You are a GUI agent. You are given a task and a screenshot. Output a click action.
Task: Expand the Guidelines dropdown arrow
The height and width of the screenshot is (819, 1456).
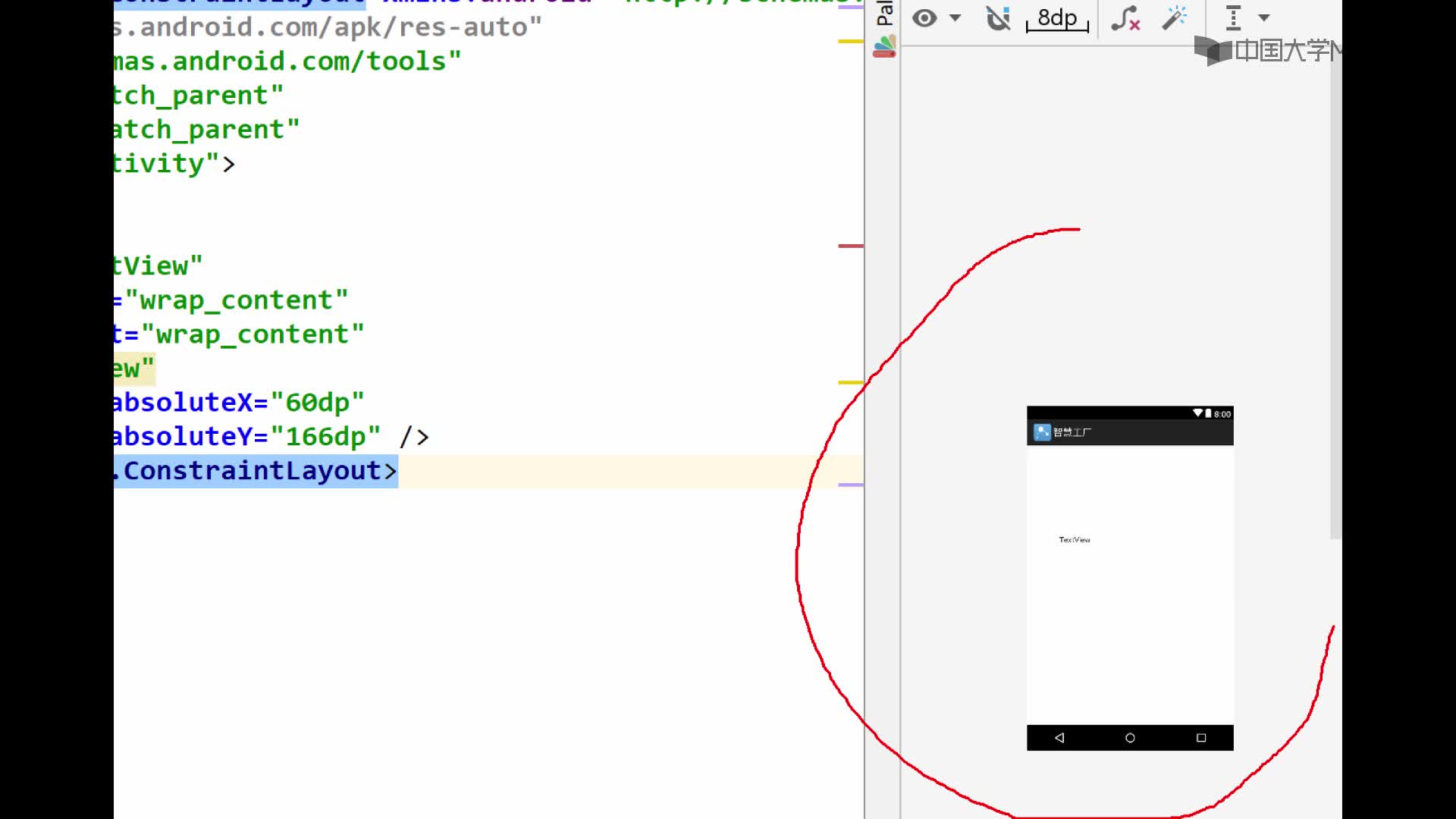[x=1264, y=17]
